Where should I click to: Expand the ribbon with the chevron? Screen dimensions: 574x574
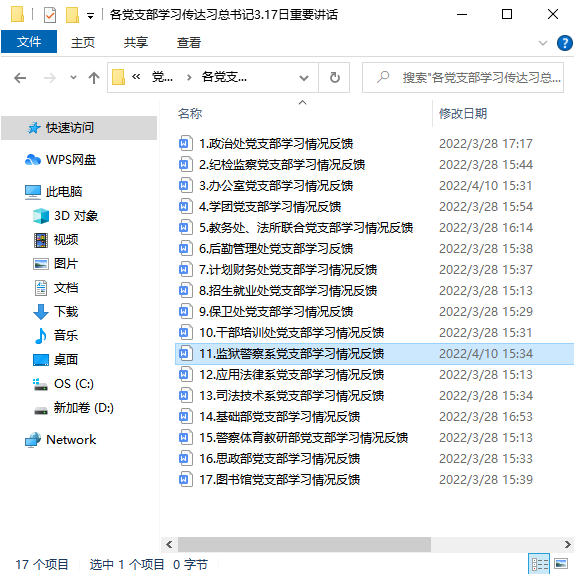543,43
